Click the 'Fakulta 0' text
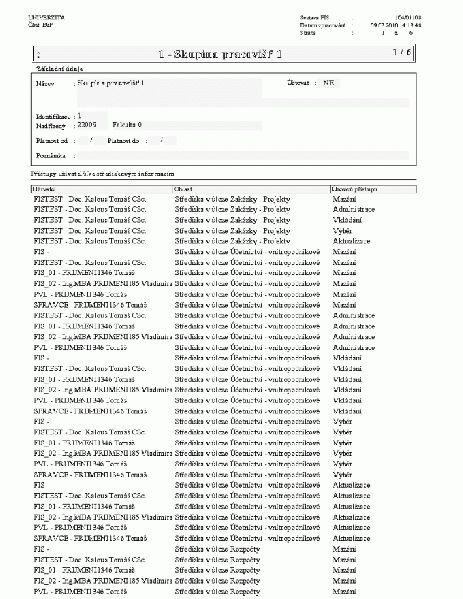This screenshot has width=463, height=599. pyautogui.click(x=127, y=125)
